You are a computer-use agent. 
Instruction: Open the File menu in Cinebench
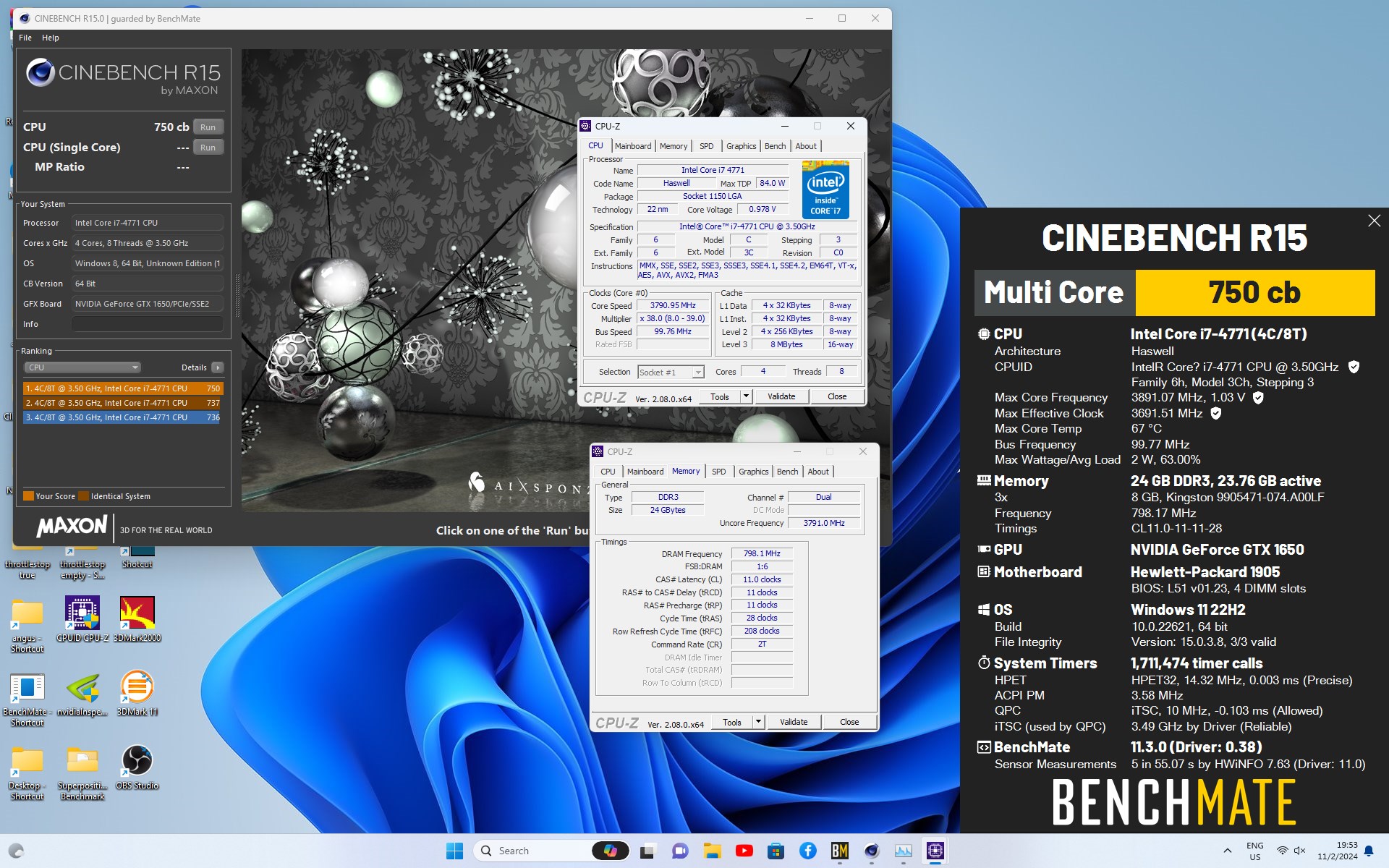[x=25, y=38]
